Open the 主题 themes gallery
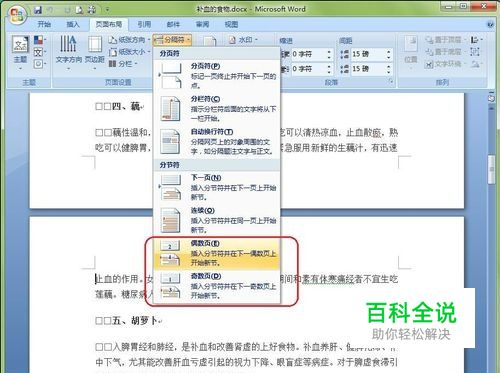This screenshot has height=373, width=500. [20, 53]
